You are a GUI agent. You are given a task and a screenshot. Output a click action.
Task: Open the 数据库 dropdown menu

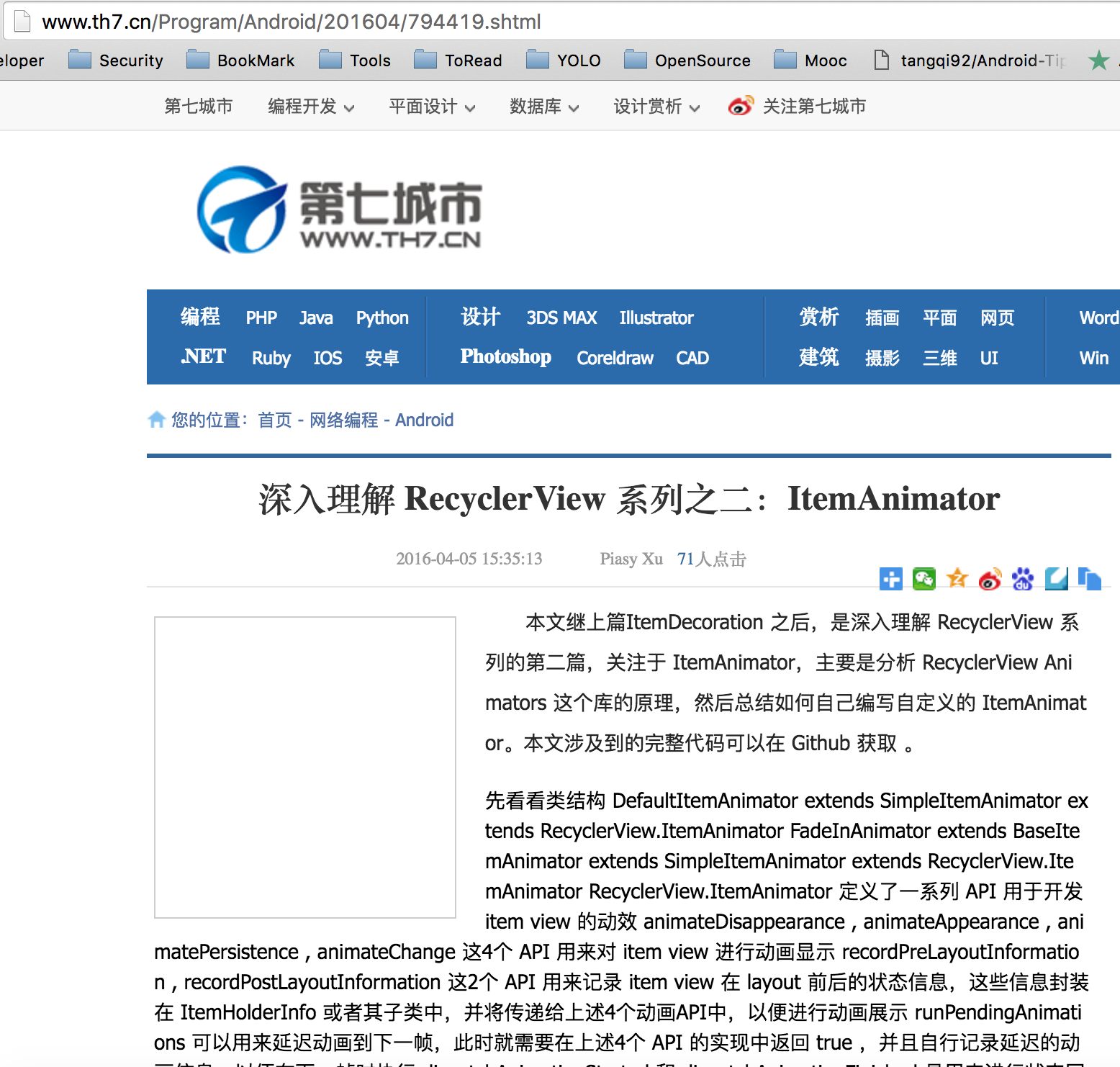click(543, 107)
